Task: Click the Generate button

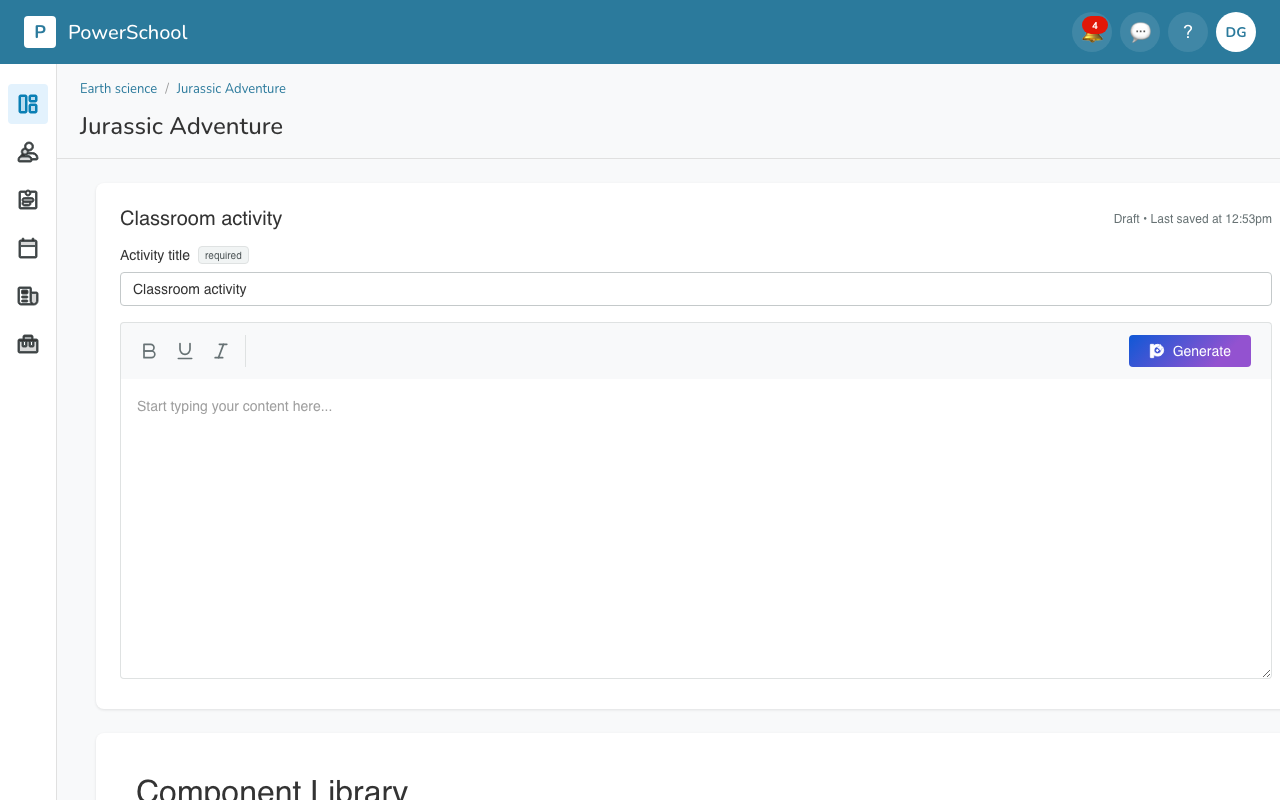Action: (x=1189, y=351)
